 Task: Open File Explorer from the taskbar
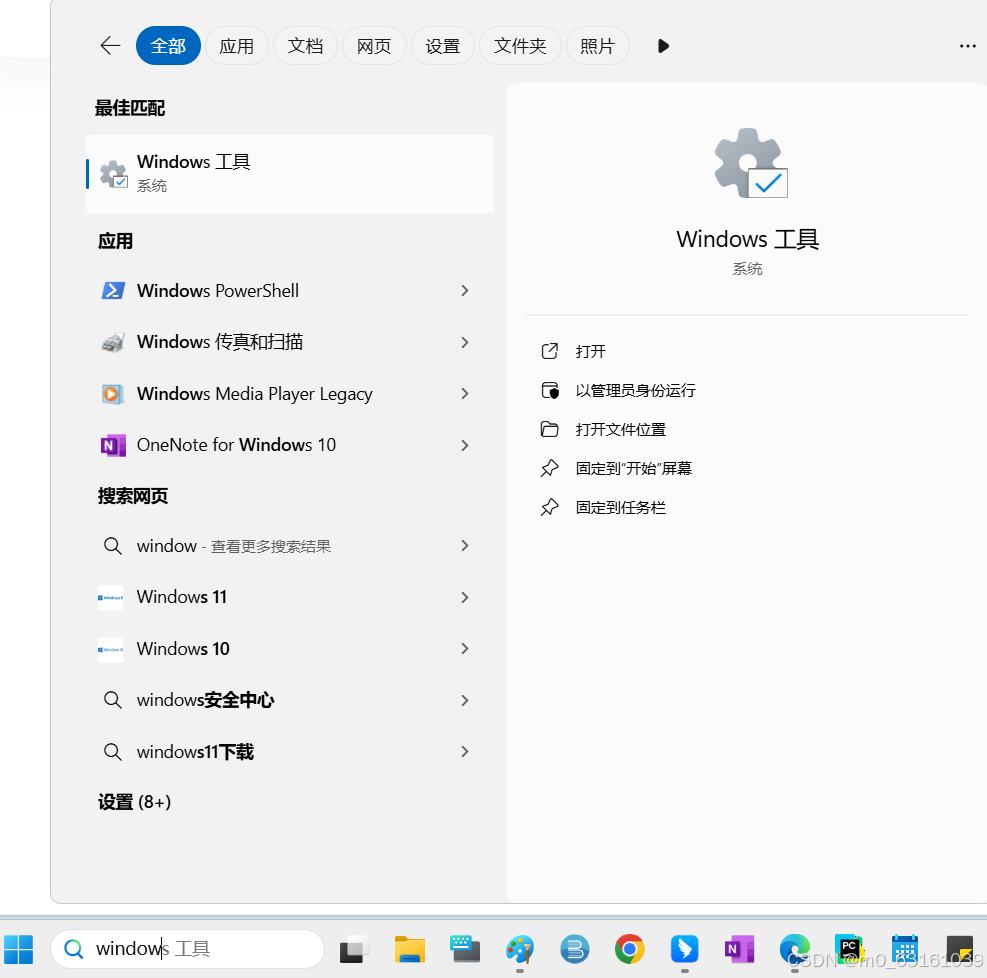coord(410,949)
